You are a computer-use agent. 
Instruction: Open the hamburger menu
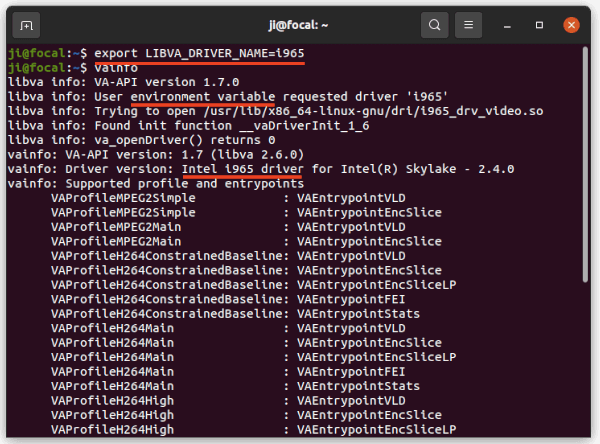click(x=468, y=25)
